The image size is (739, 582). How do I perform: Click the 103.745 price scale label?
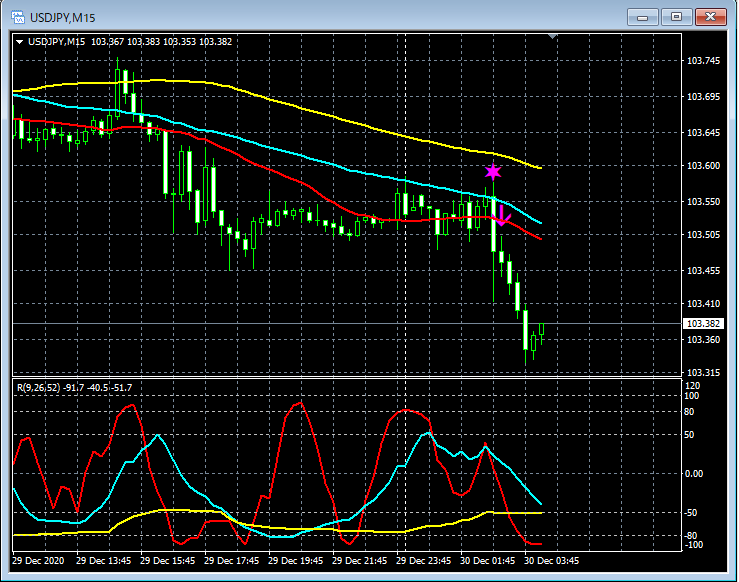(x=703, y=61)
